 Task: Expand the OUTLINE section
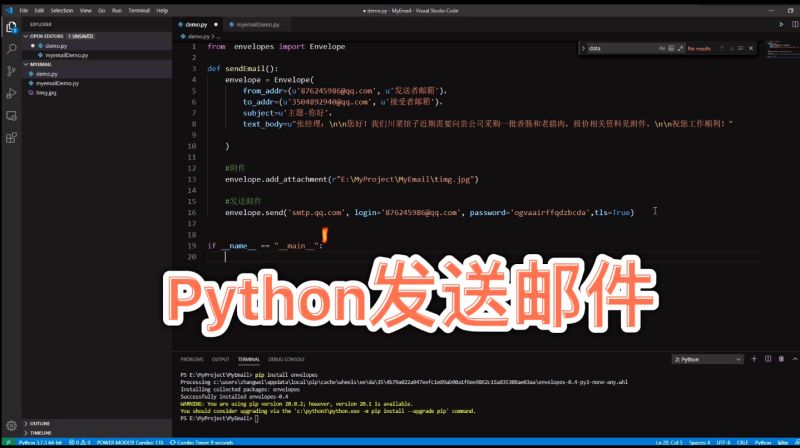(x=97, y=424)
